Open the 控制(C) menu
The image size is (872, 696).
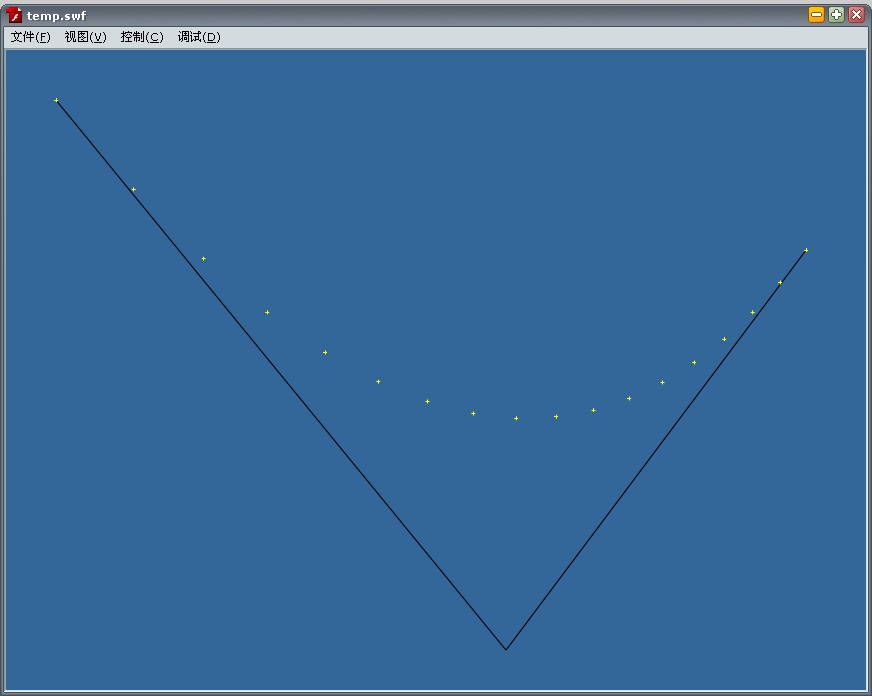[x=142, y=37]
